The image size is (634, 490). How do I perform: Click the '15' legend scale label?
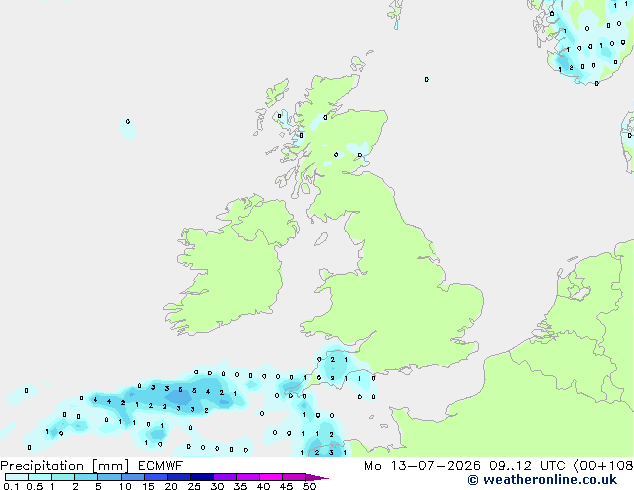click(x=148, y=486)
